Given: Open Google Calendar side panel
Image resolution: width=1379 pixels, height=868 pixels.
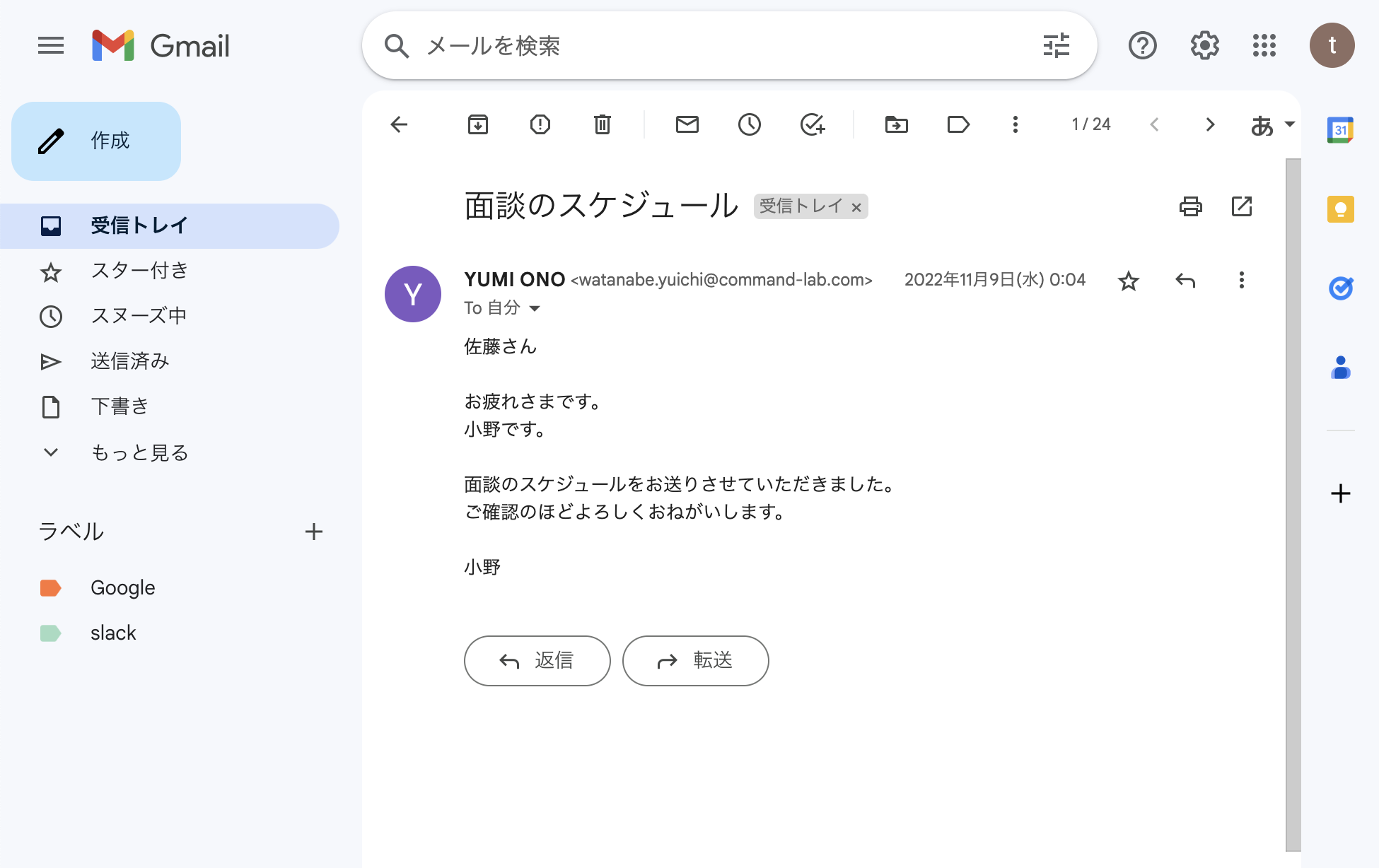Looking at the screenshot, I should [x=1341, y=130].
